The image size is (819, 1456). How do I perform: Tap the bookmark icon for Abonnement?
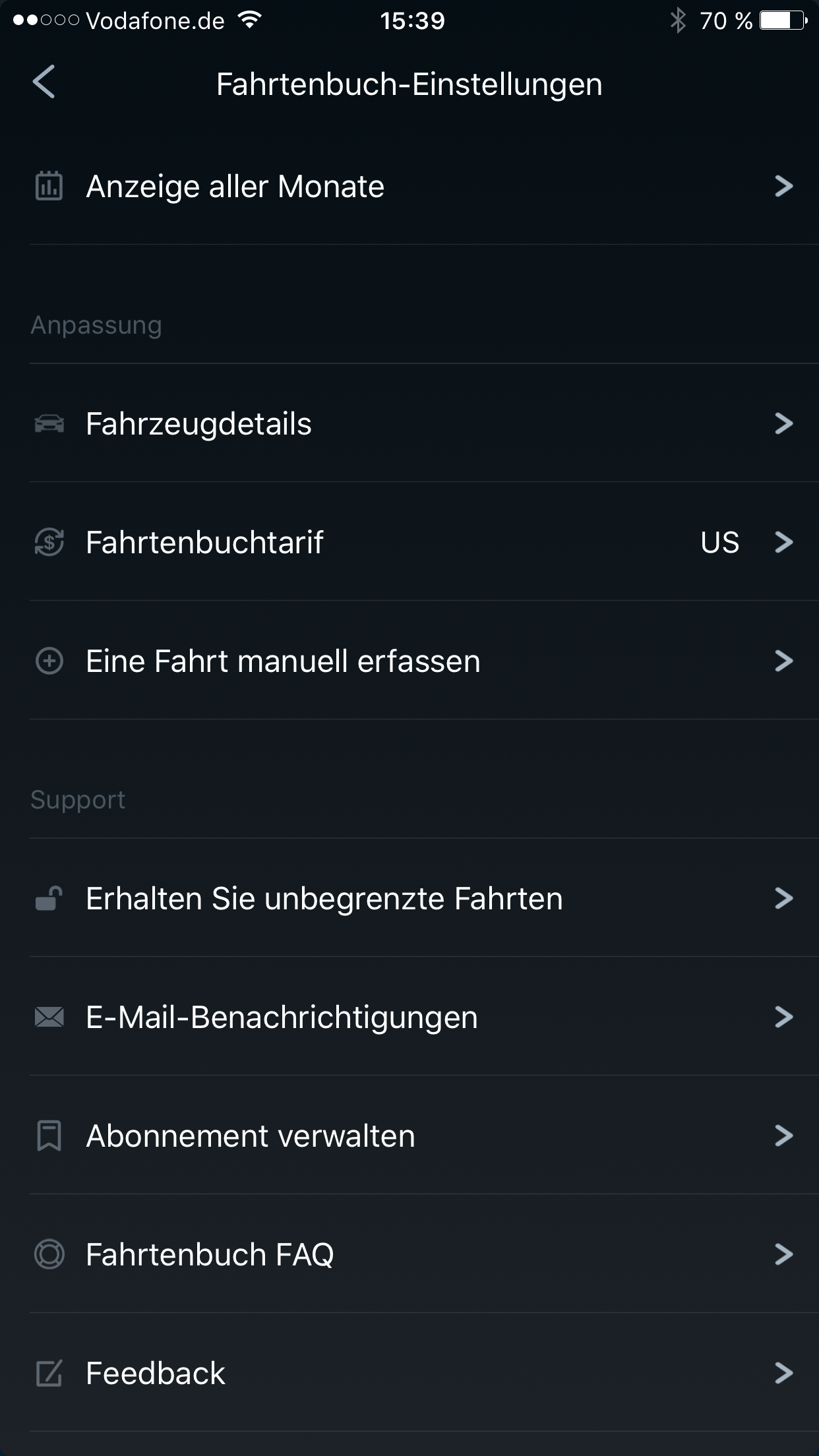[x=49, y=1136]
